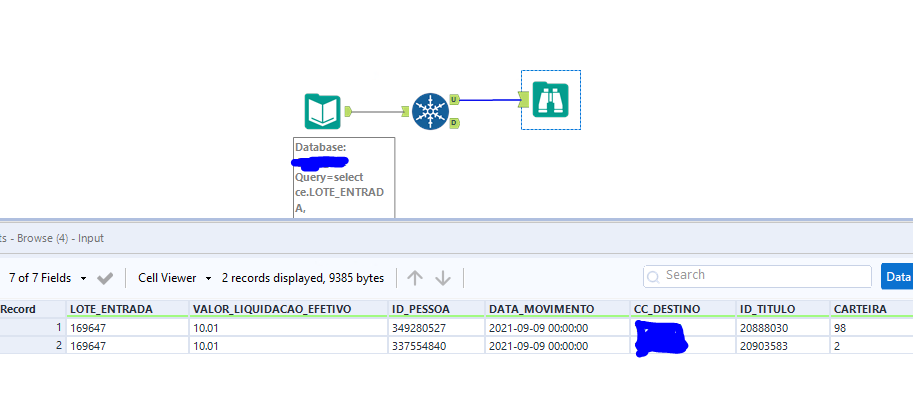Click the records displayed status text
The width and height of the screenshot is (913, 415).
coord(303,278)
